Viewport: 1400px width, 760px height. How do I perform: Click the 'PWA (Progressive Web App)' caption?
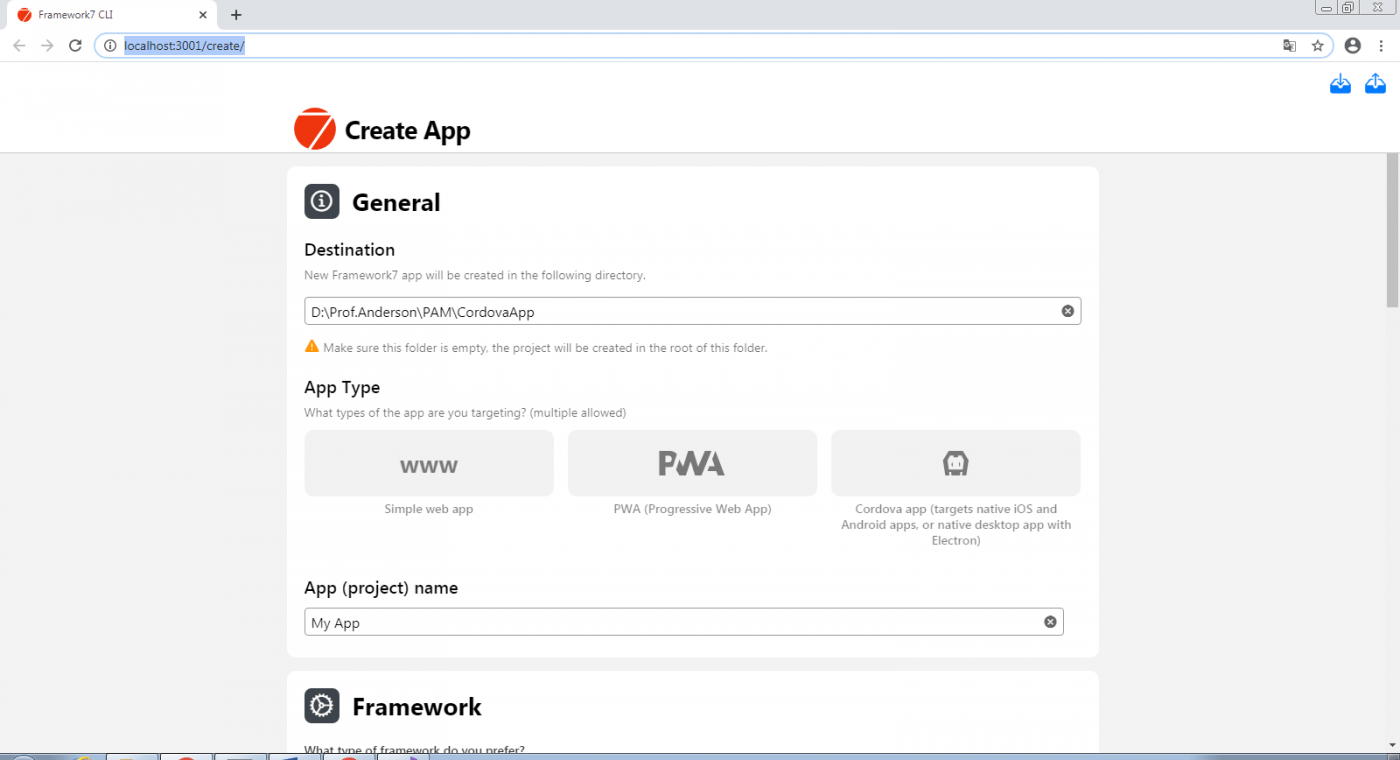click(692, 509)
